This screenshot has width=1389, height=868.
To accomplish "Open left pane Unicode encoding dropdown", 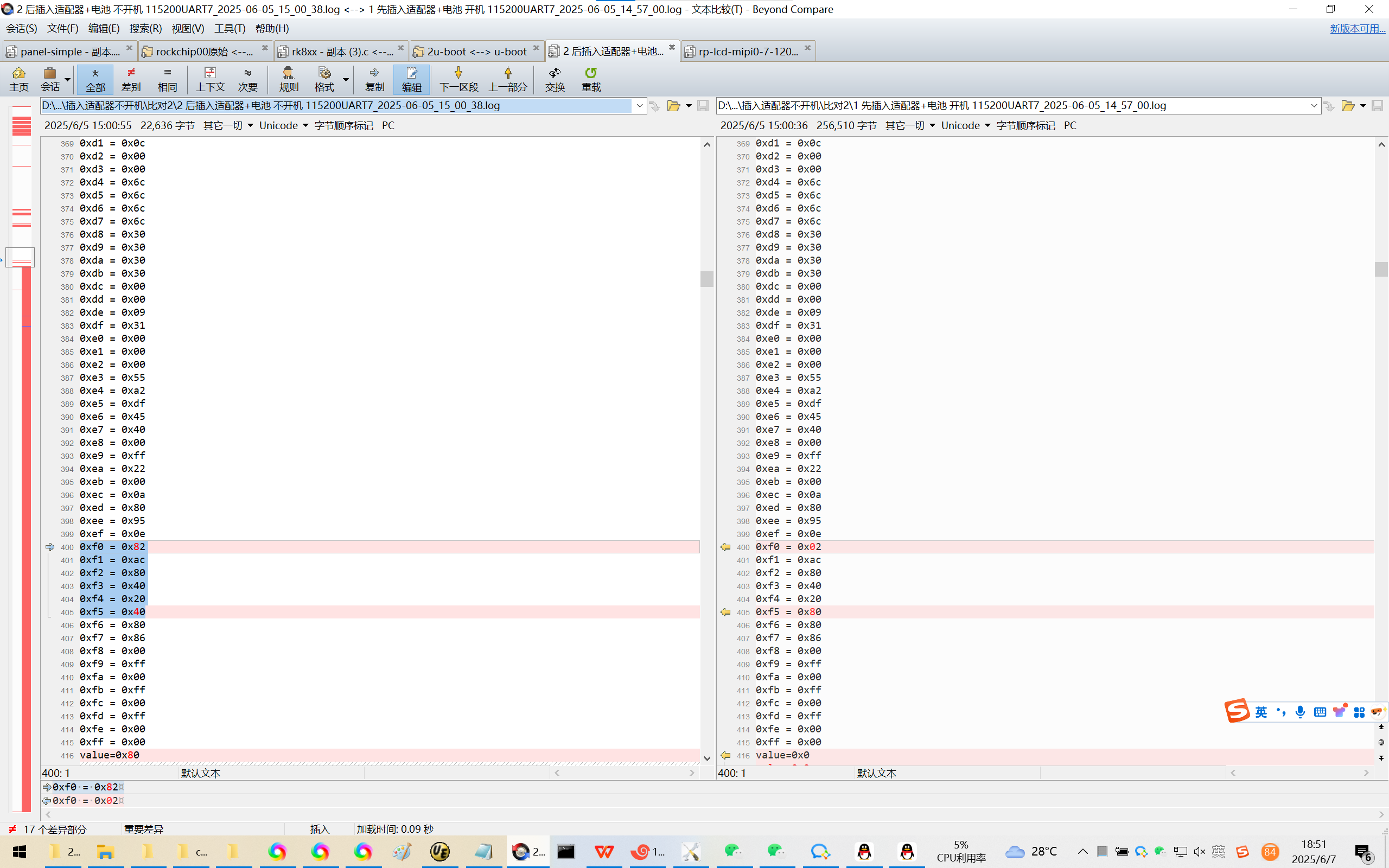I will coord(284,125).
